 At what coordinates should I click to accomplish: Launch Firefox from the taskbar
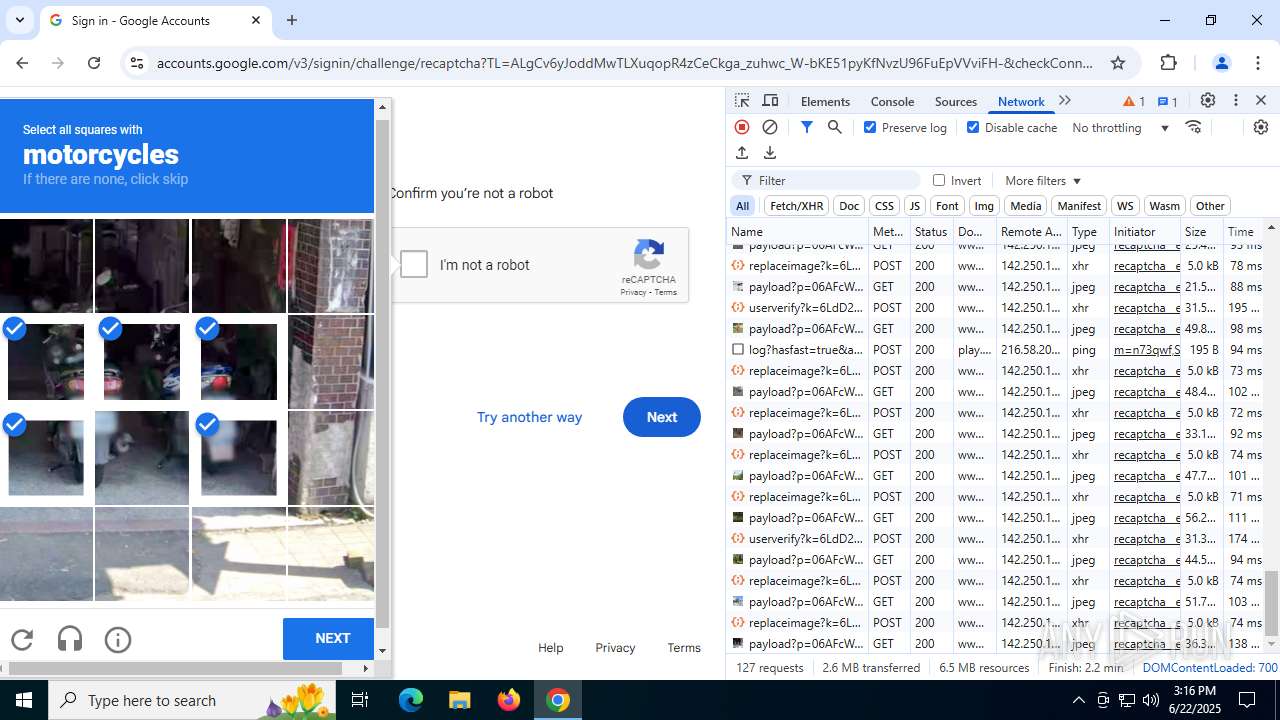(x=509, y=700)
